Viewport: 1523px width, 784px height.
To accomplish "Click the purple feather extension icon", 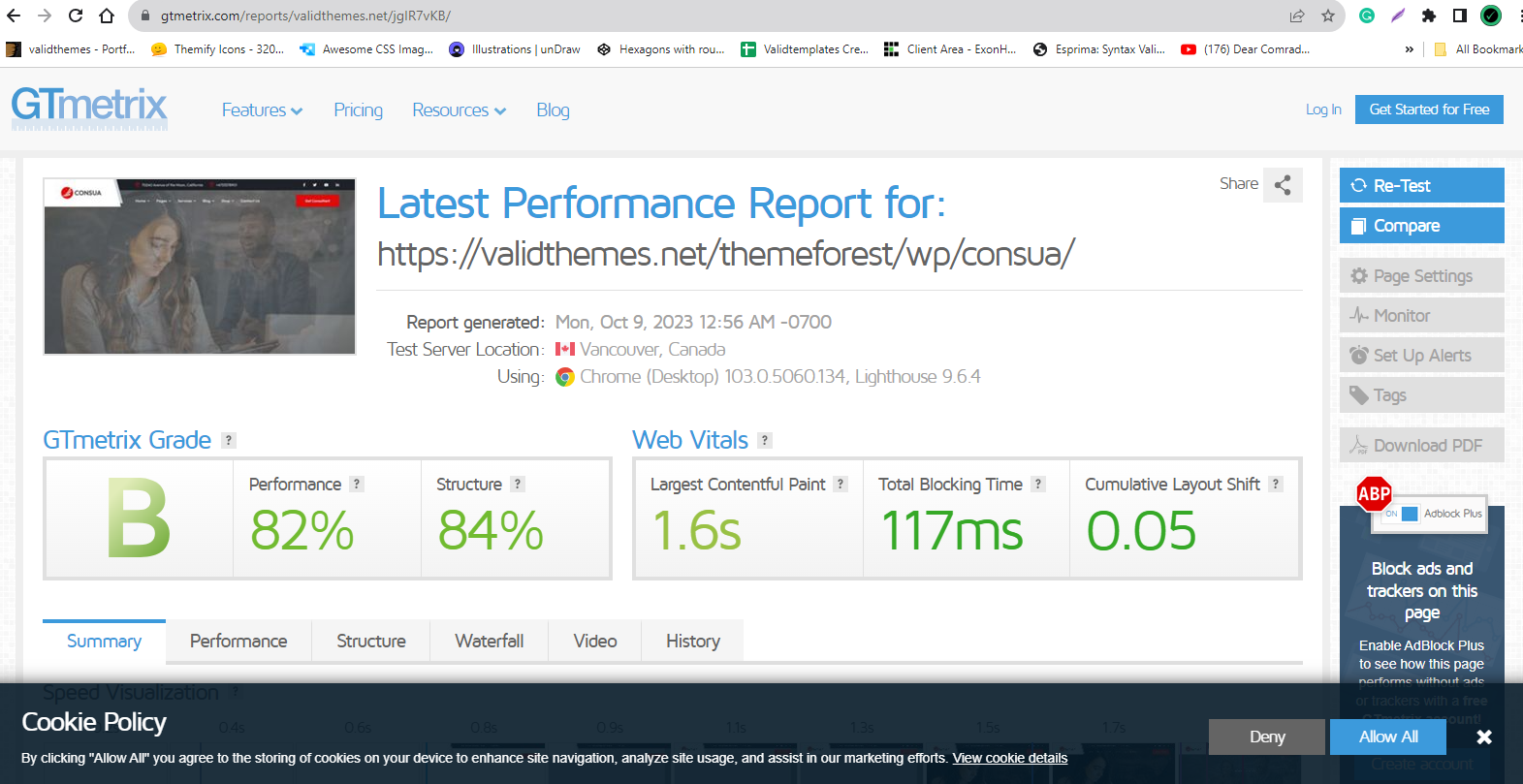I will click(1398, 16).
